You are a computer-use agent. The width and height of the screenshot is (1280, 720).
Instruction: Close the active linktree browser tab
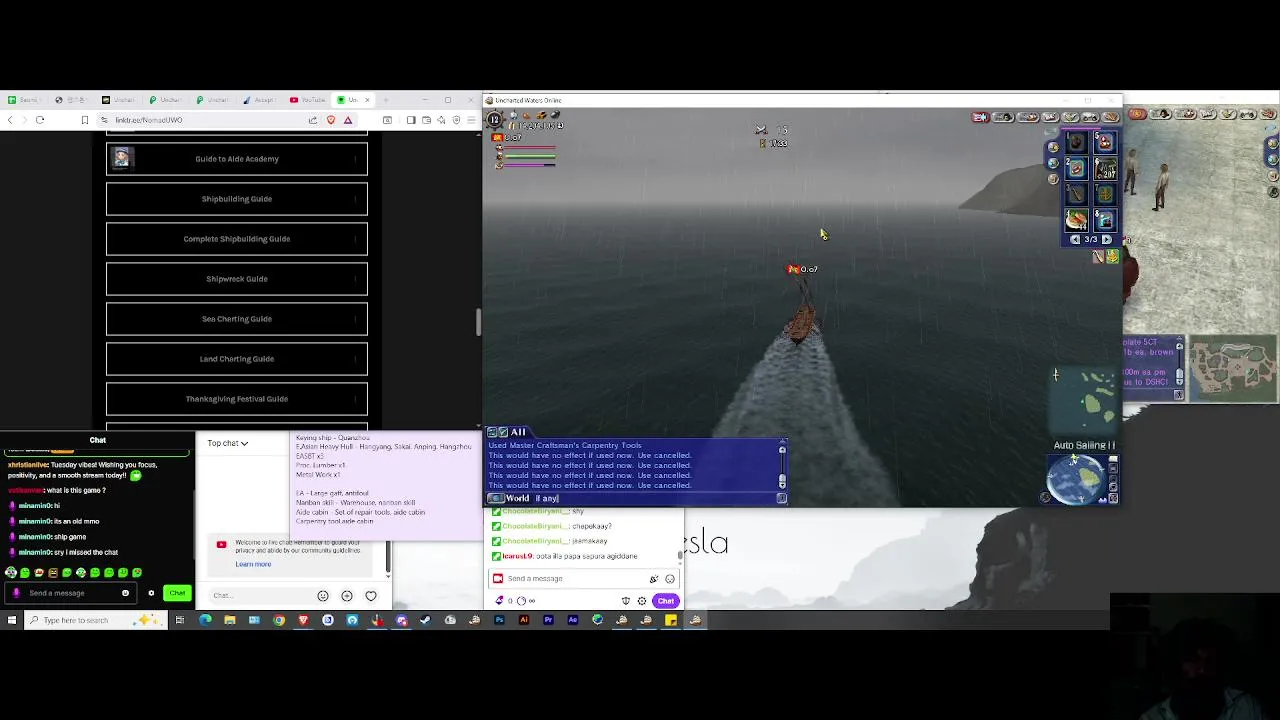pyautogui.click(x=368, y=100)
